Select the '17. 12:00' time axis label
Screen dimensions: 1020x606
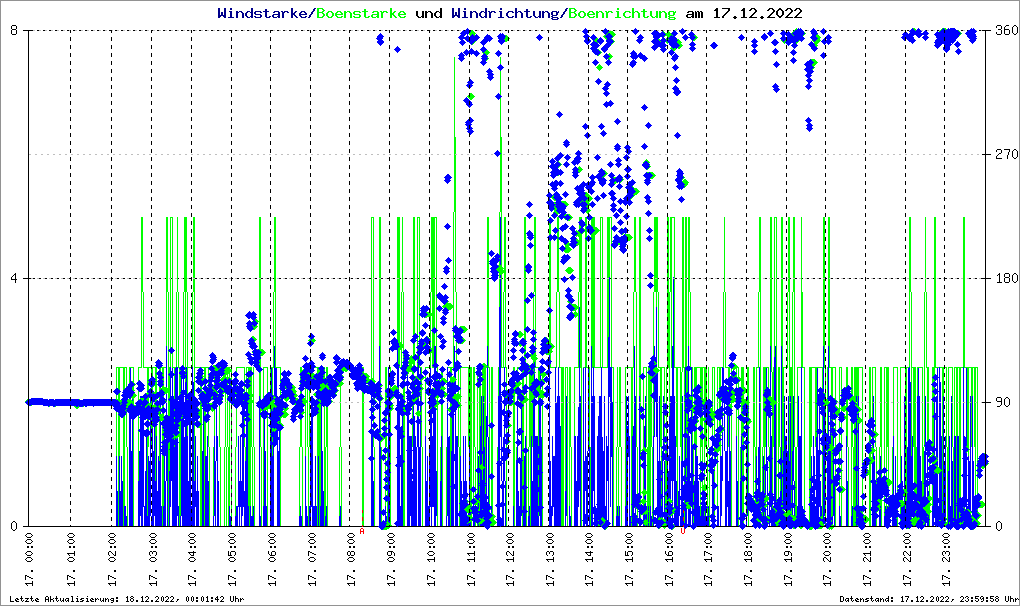(510, 561)
